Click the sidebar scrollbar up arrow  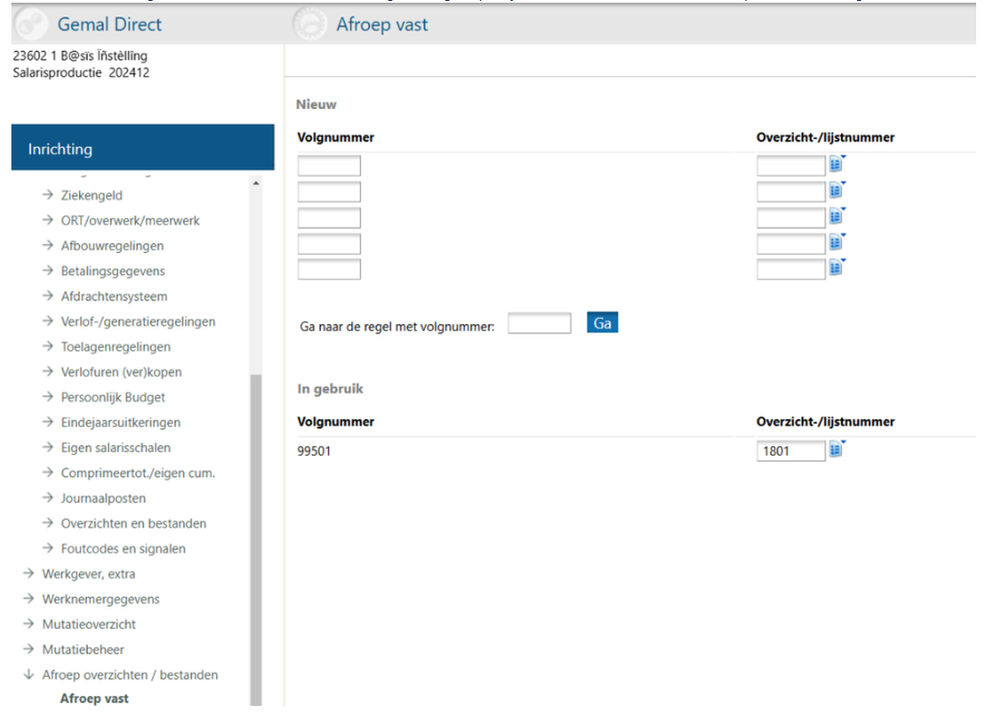(256, 183)
